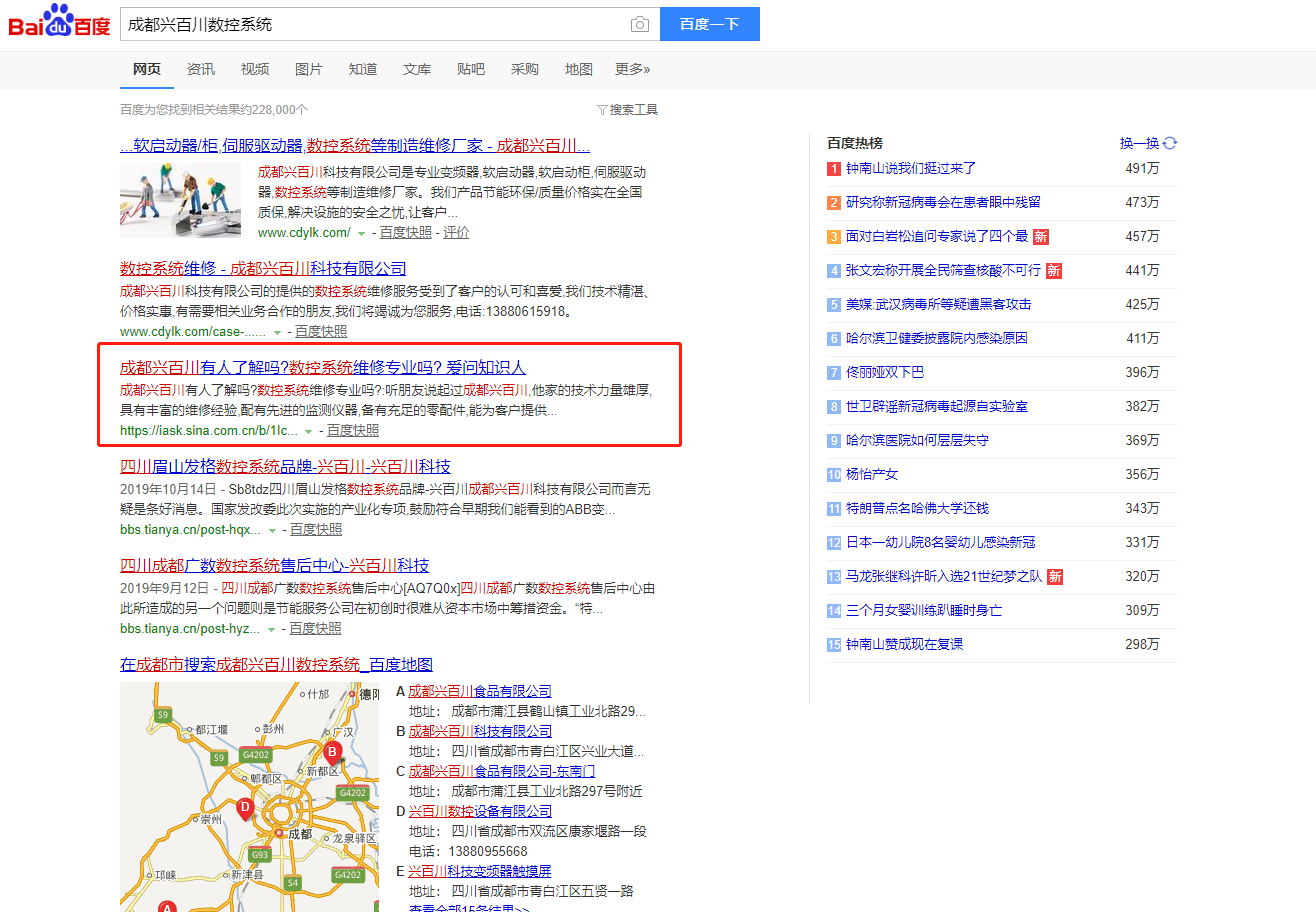Open 搜索工具 search tools

tap(627, 110)
